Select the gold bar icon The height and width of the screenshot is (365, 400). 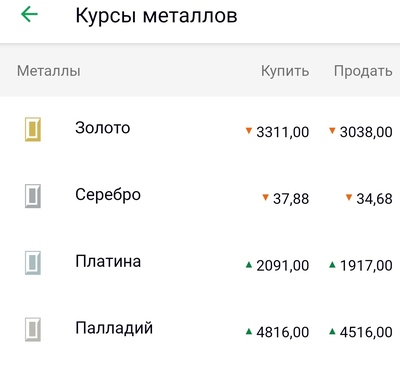pyautogui.click(x=33, y=129)
